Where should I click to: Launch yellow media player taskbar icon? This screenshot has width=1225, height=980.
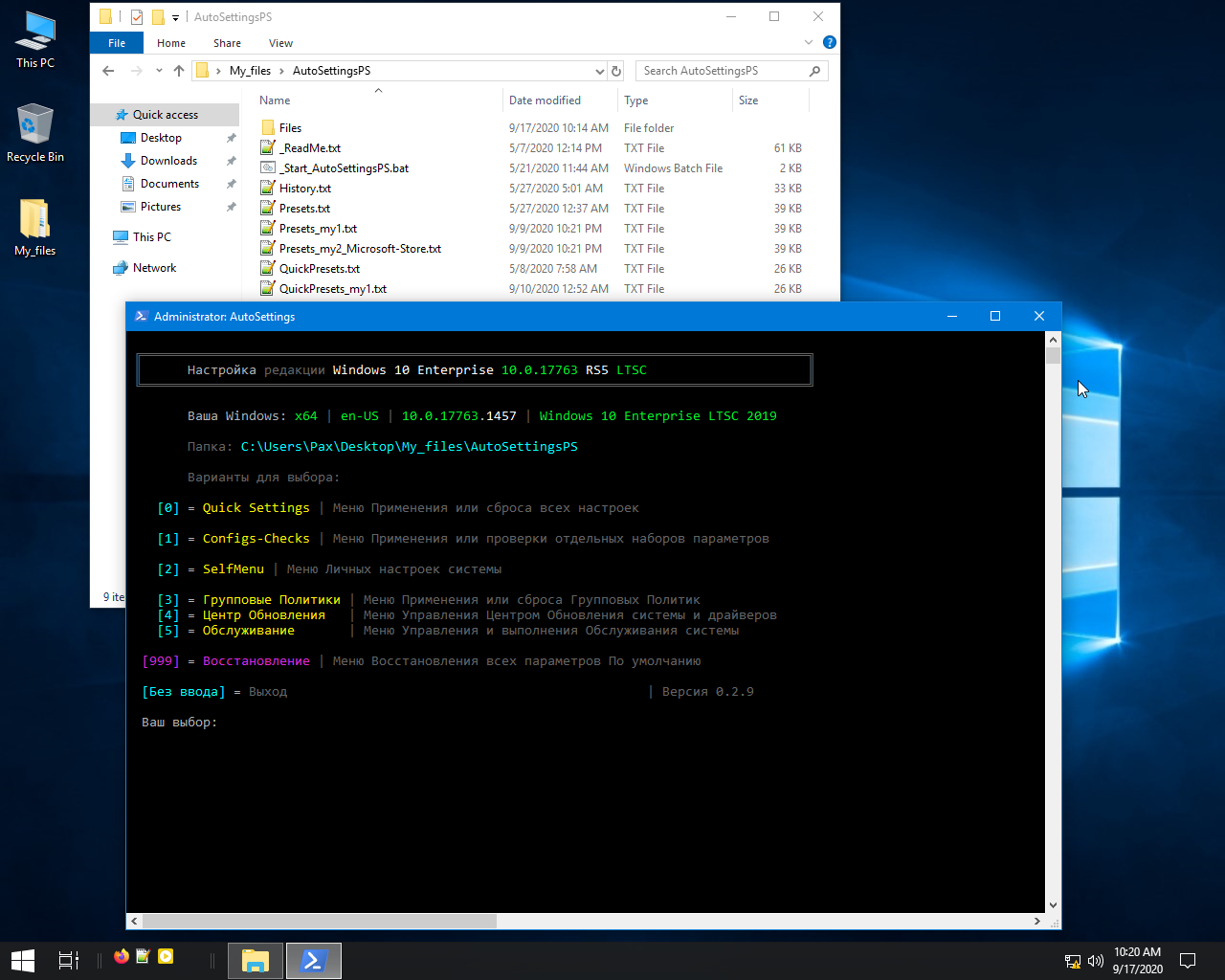click(x=166, y=956)
